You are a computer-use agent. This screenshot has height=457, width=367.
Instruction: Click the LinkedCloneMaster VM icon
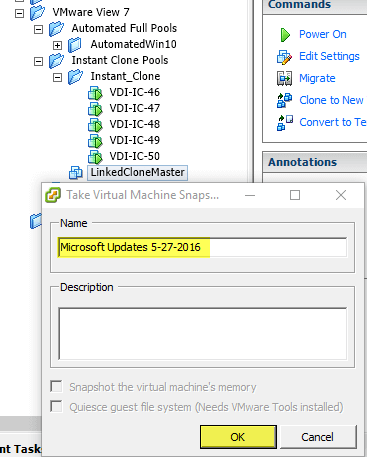[x=76, y=173]
